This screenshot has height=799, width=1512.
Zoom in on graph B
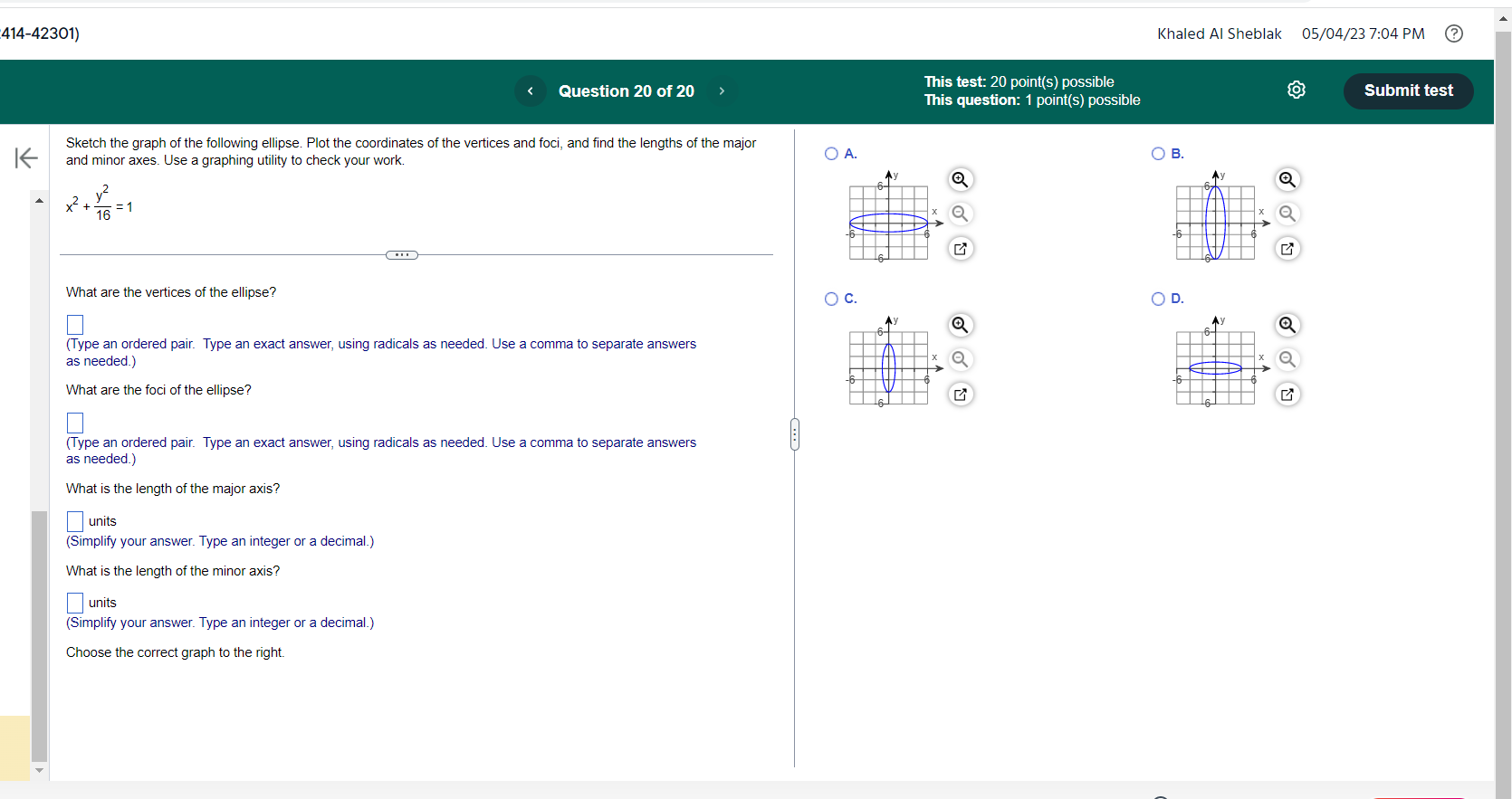coord(1287,179)
